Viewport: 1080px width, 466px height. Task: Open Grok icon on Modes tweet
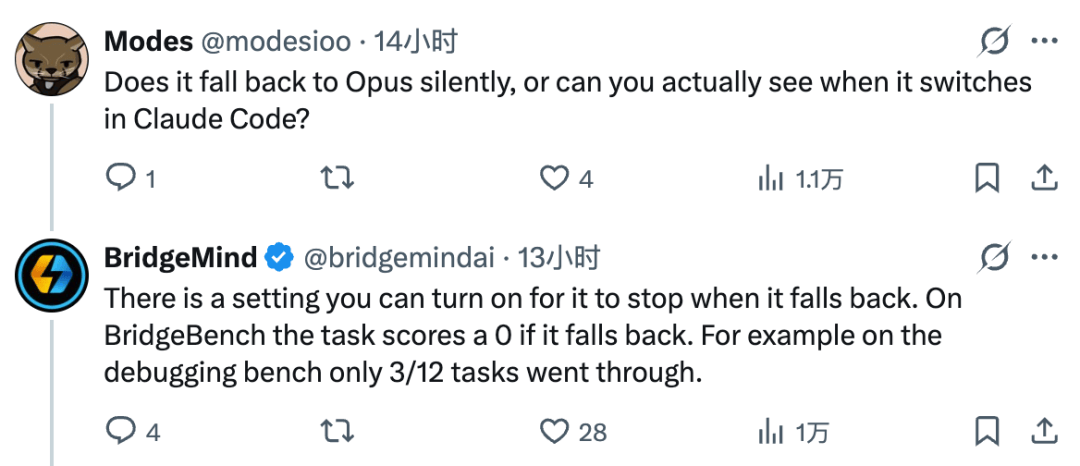tap(995, 43)
